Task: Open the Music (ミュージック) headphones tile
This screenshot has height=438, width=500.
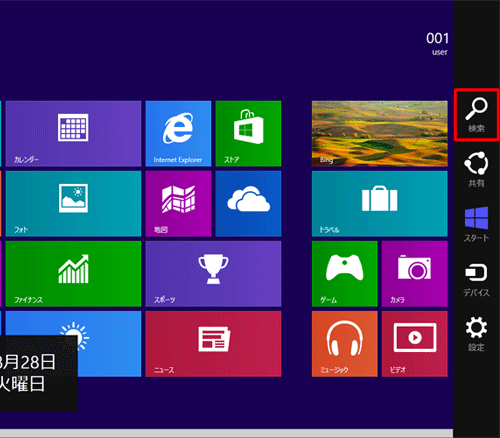Action: pyautogui.click(x=345, y=344)
